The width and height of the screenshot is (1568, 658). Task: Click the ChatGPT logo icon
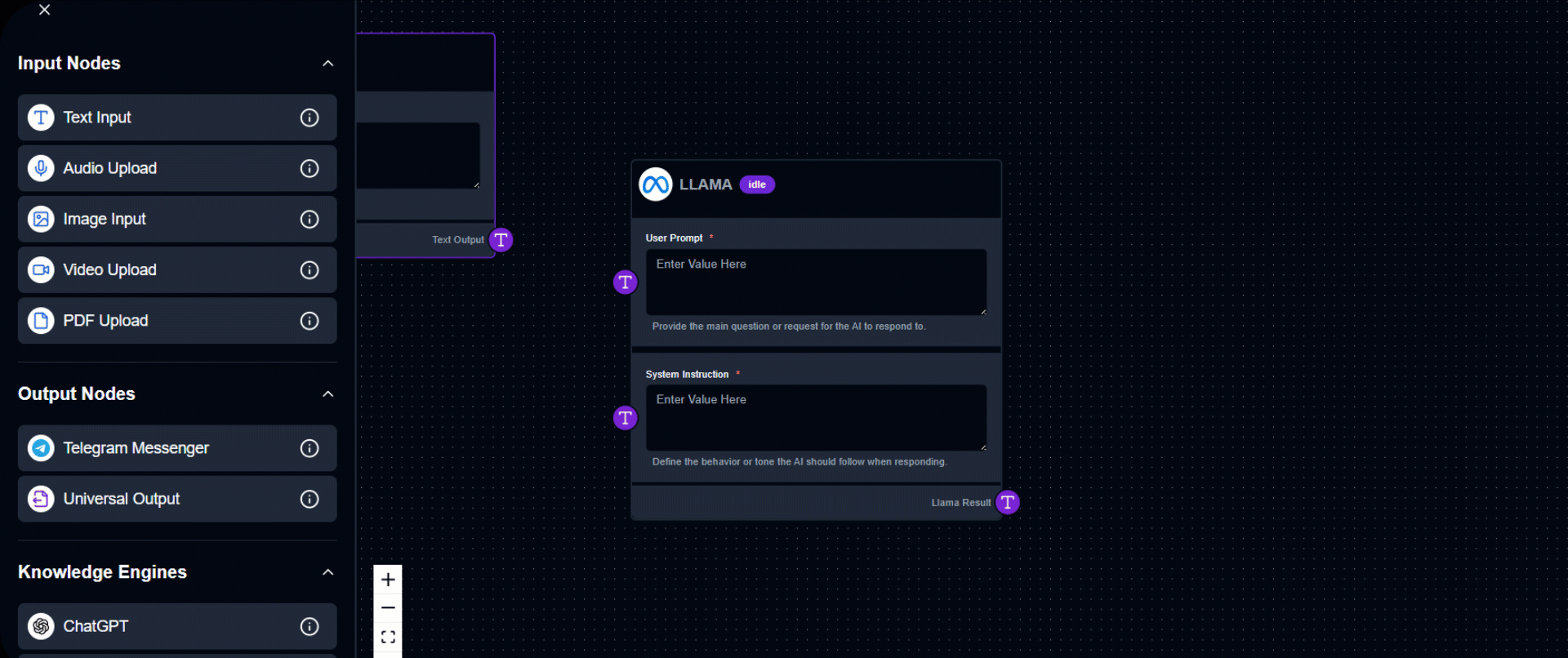(41, 626)
